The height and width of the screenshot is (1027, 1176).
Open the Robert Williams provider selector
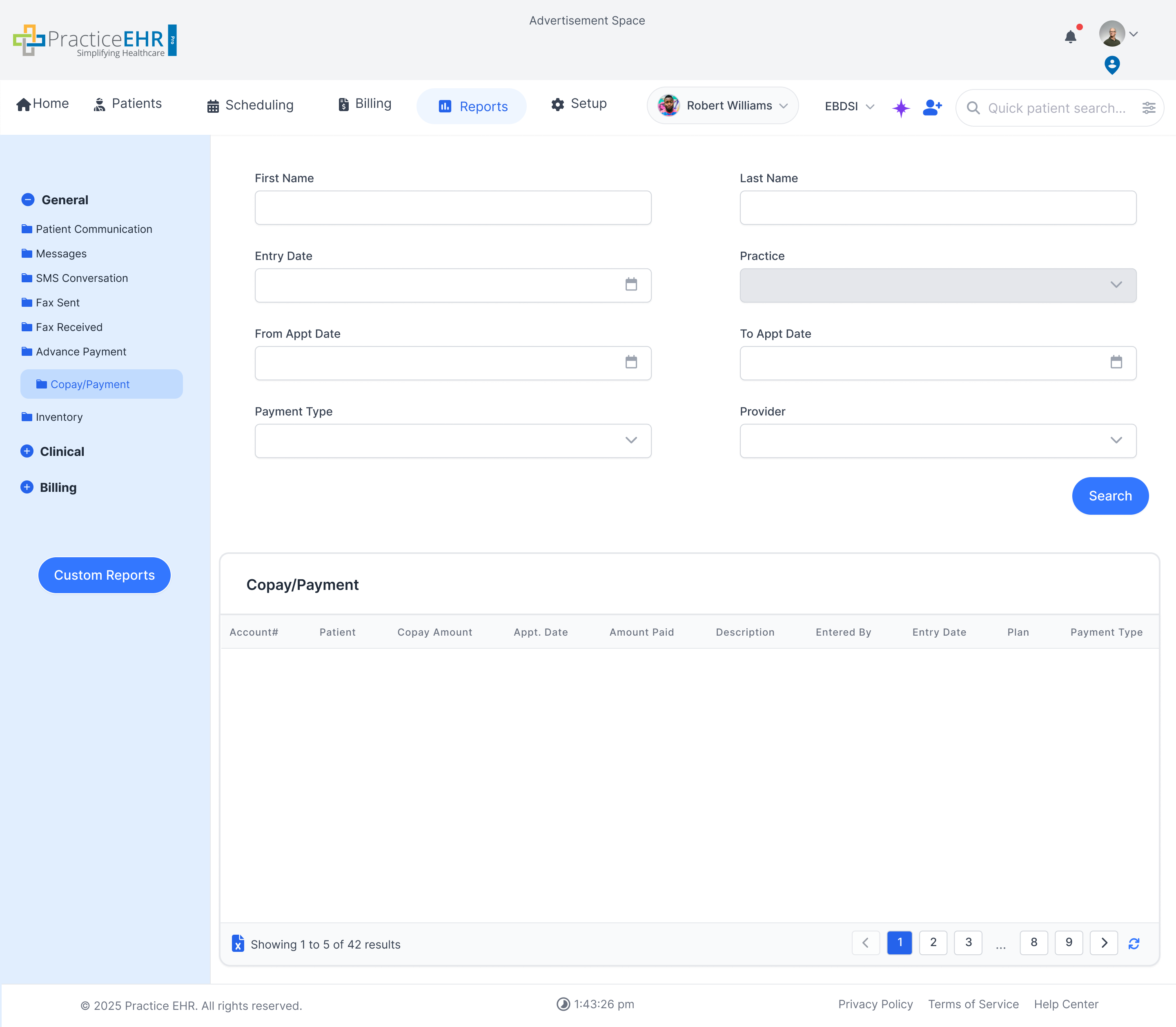point(722,105)
